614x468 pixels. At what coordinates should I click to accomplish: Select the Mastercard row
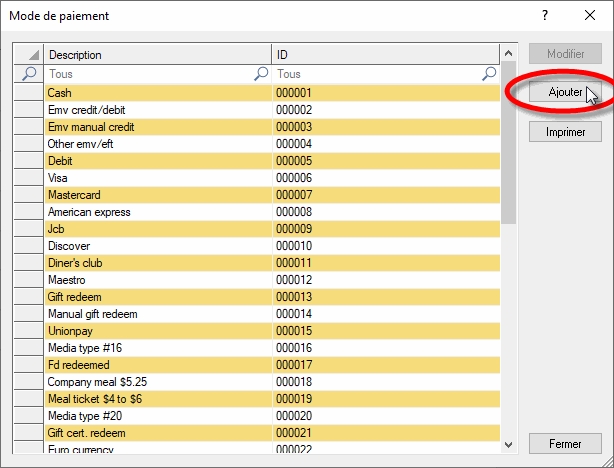[x=157, y=195]
